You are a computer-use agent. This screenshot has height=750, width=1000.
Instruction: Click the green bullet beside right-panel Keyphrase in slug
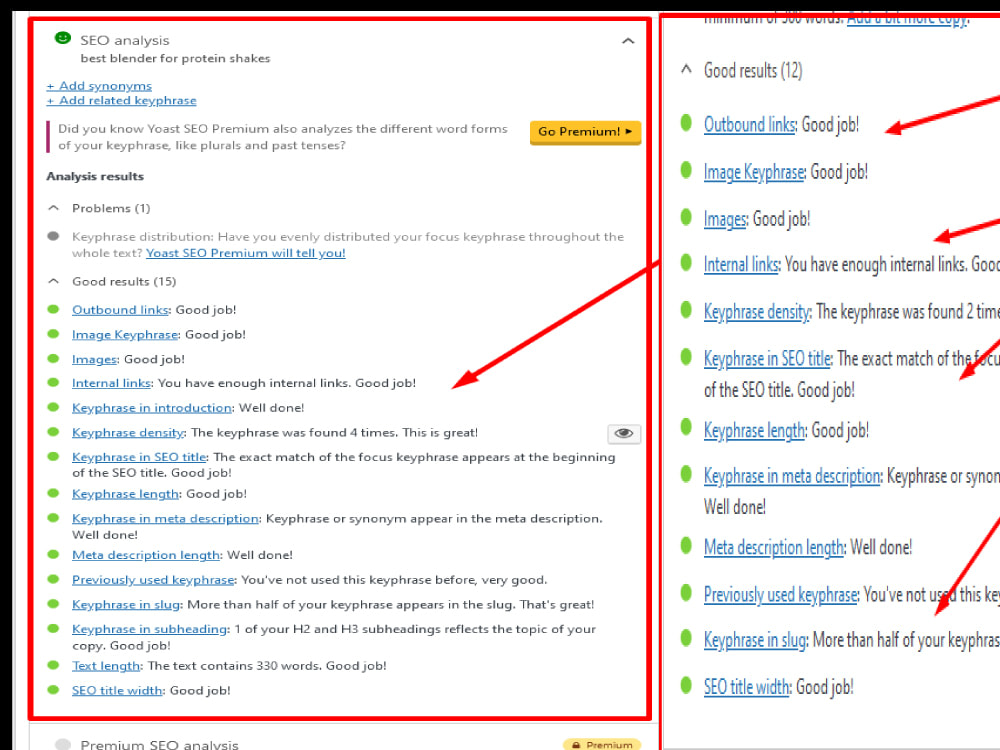[686, 638]
